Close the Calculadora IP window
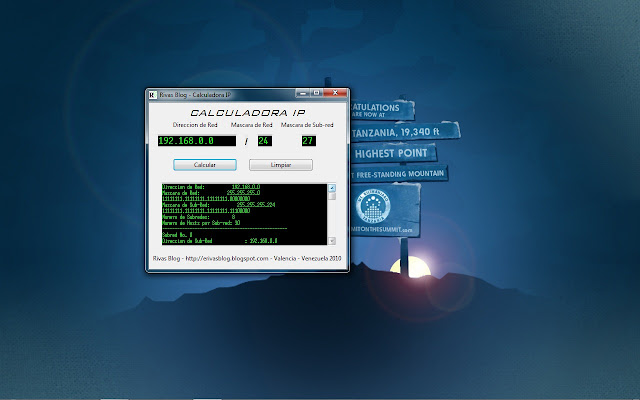 [x=335, y=93]
